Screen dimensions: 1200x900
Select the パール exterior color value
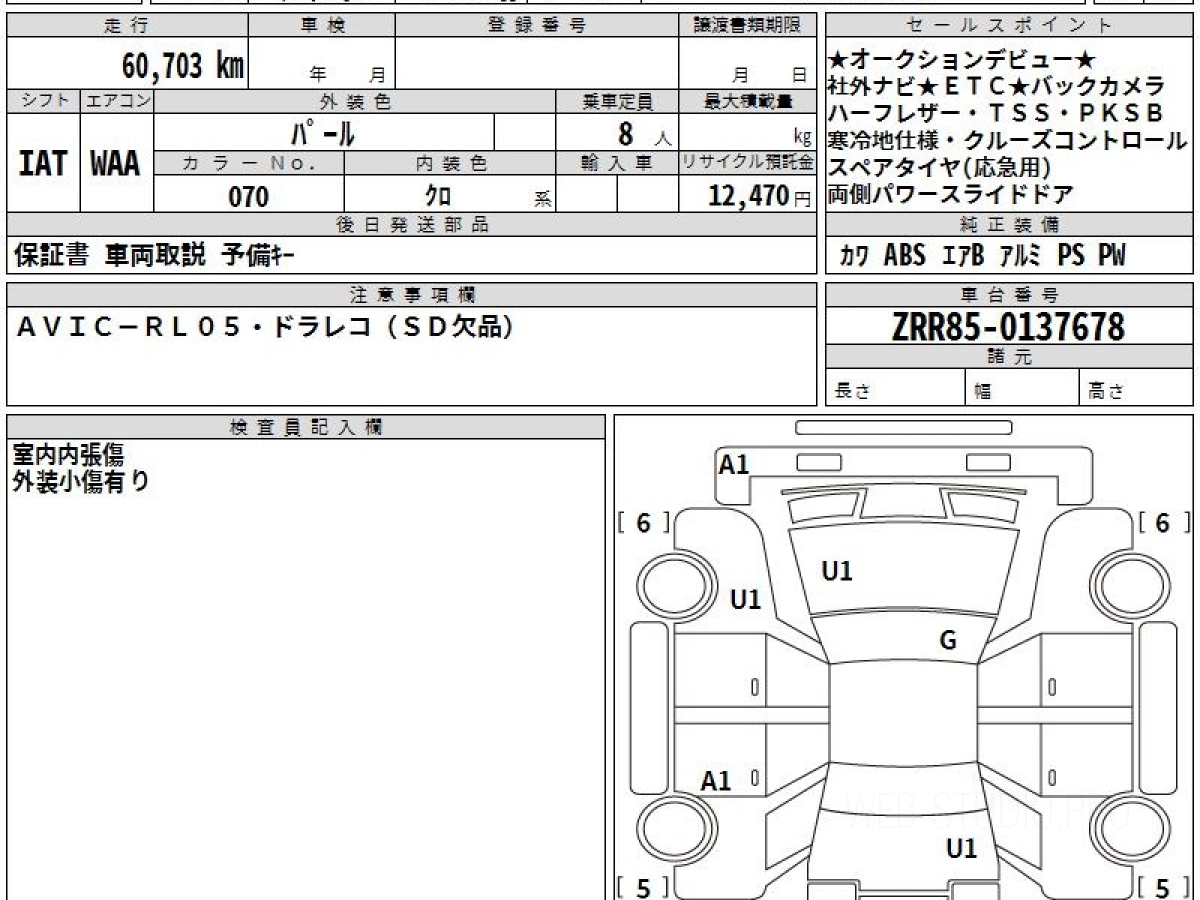[x=323, y=132]
